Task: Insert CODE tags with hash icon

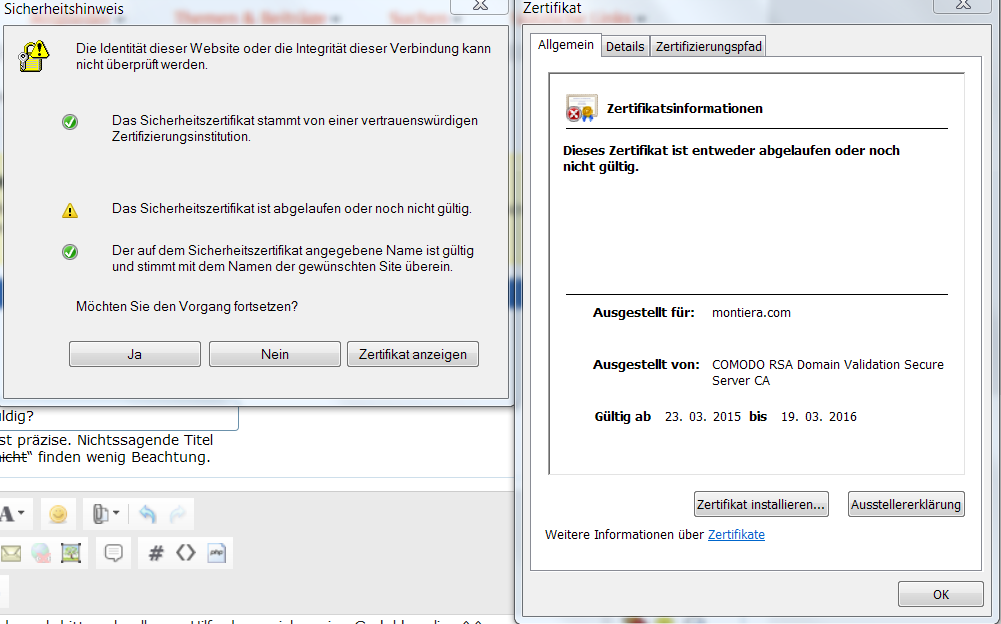Action: (x=156, y=553)
